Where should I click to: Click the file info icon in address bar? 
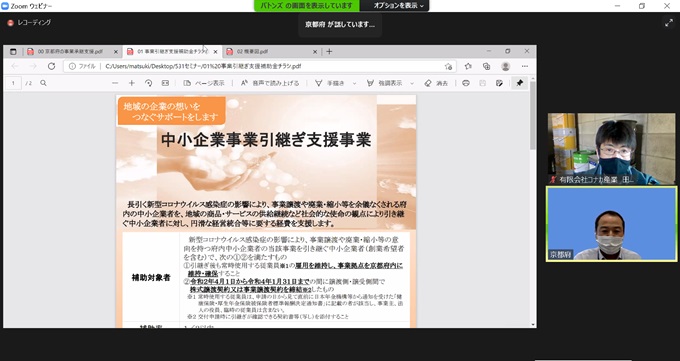point(72,66)
